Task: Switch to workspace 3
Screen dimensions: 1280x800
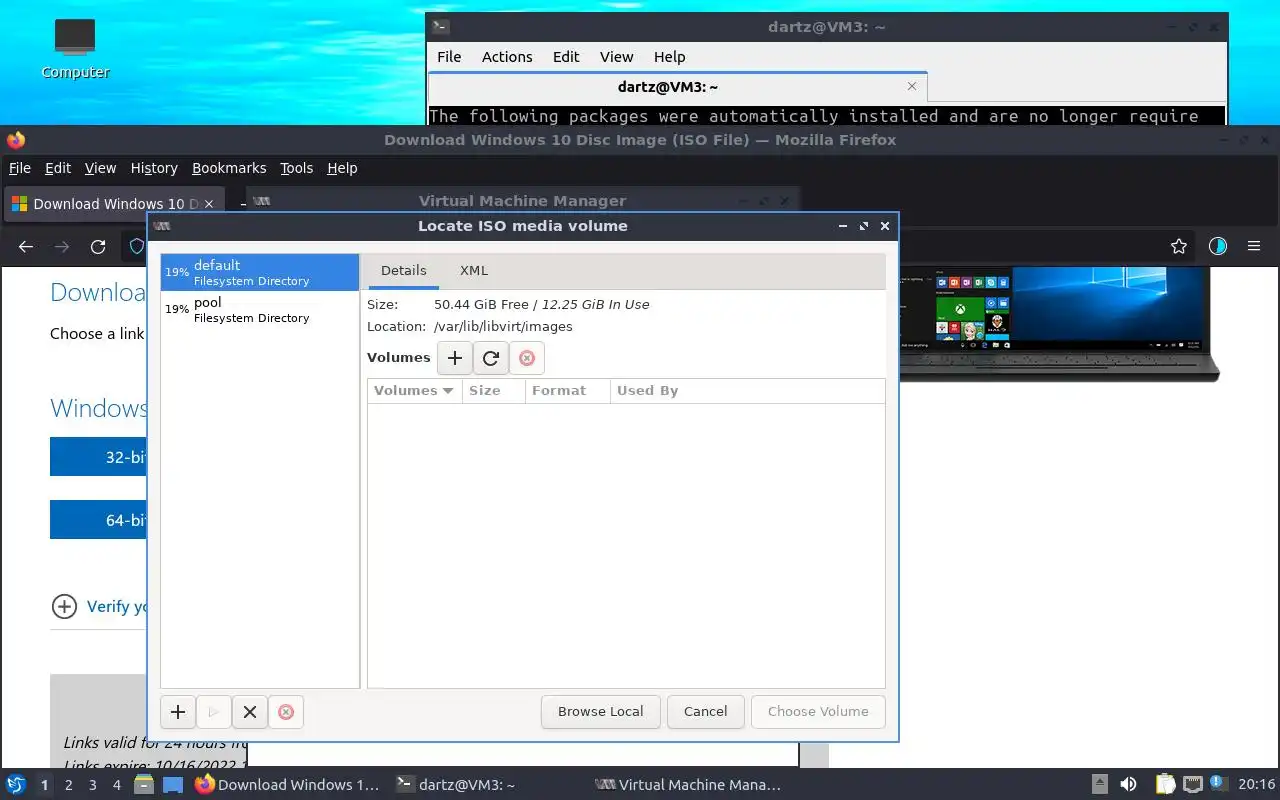Action: 93,785
